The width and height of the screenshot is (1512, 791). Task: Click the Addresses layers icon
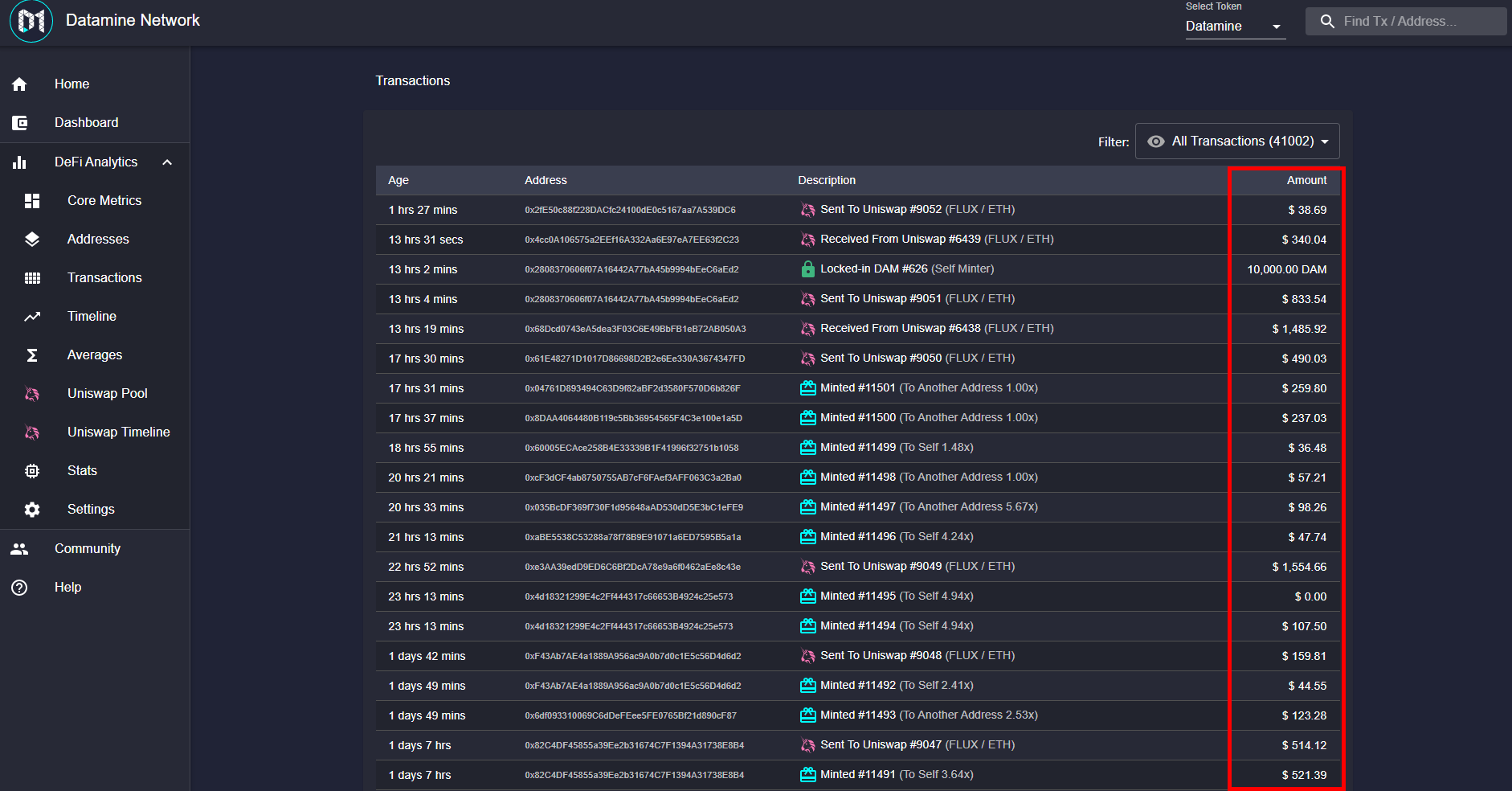pyautogui.click(x=32, y=240)
